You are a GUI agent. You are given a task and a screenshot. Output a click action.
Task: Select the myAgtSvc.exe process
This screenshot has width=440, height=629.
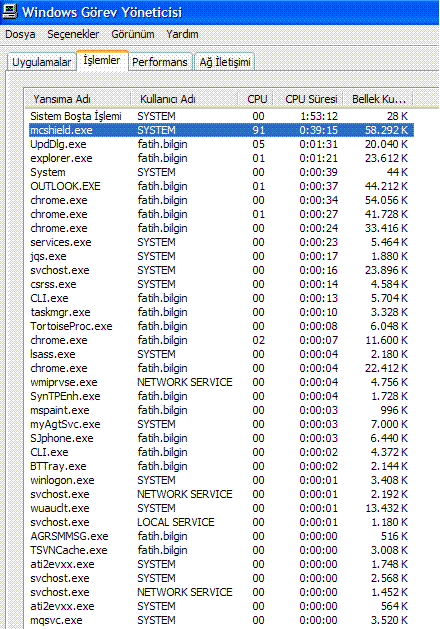(221, 424)
